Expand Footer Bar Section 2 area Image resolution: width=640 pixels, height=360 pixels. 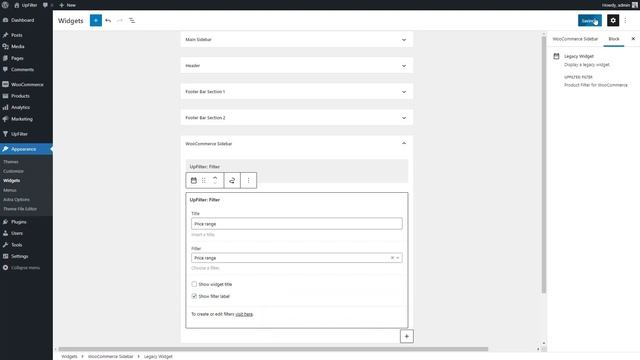click(x=297, y=118)
